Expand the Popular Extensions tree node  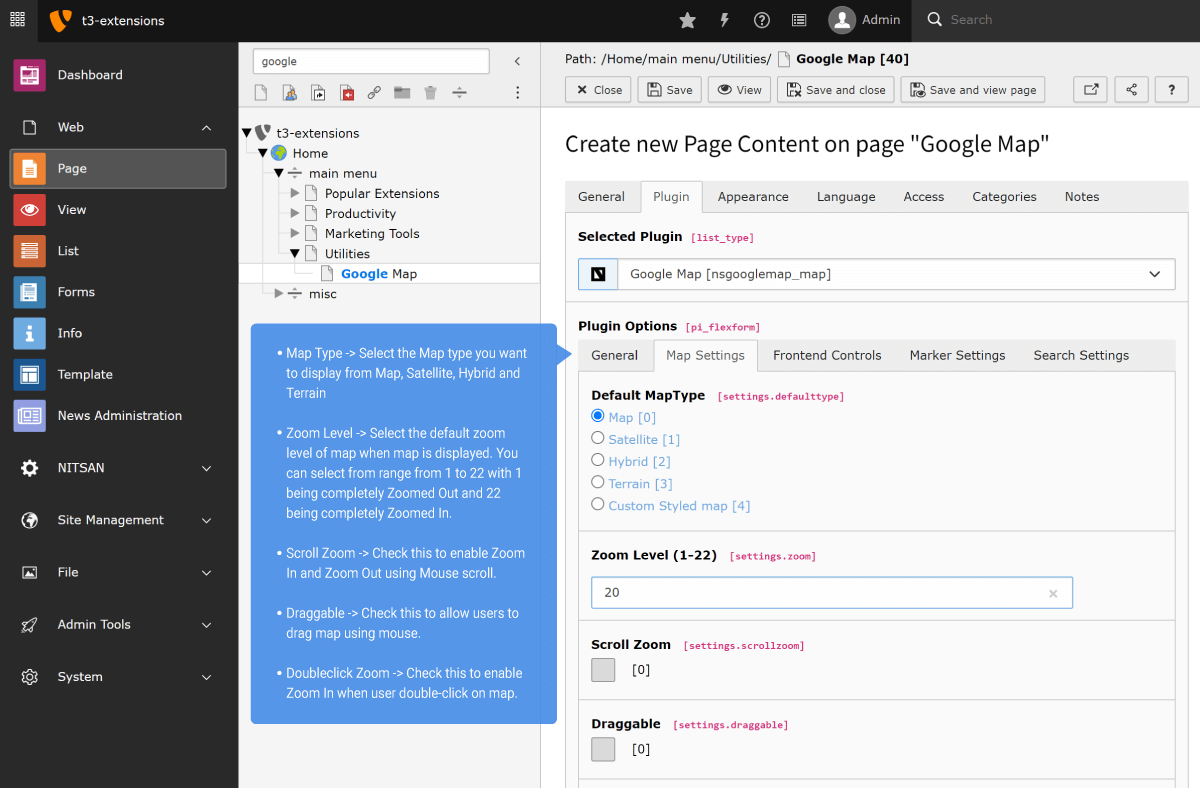295,193
